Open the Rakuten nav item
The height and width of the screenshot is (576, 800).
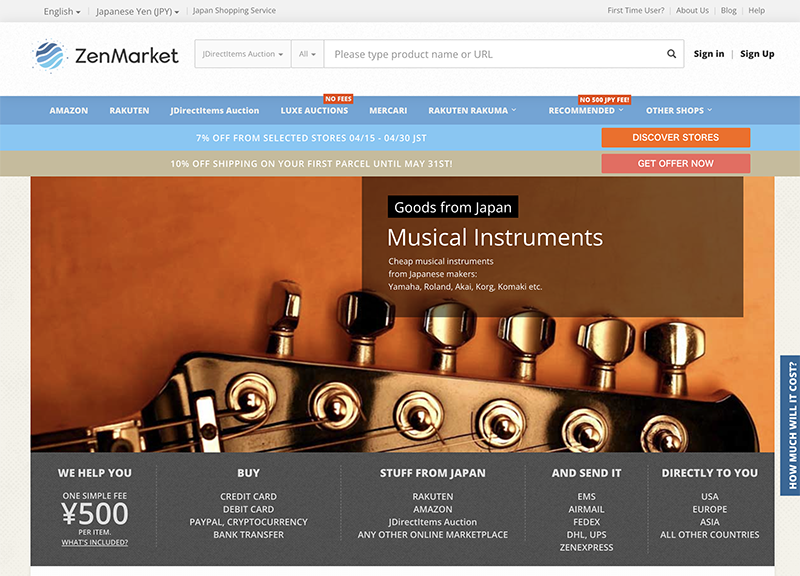tap(129, 110)
